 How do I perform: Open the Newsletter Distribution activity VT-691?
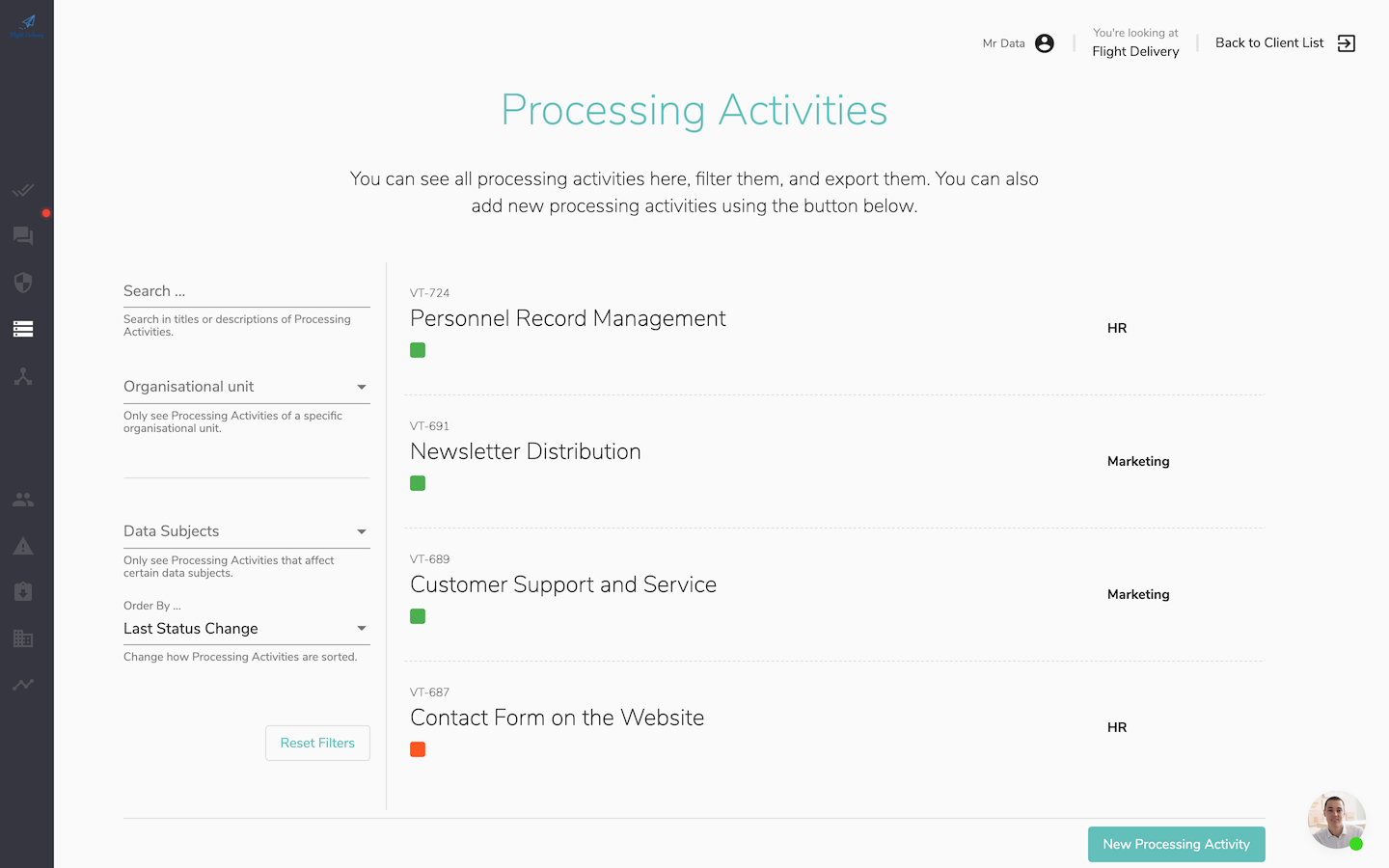coord(526,450)
